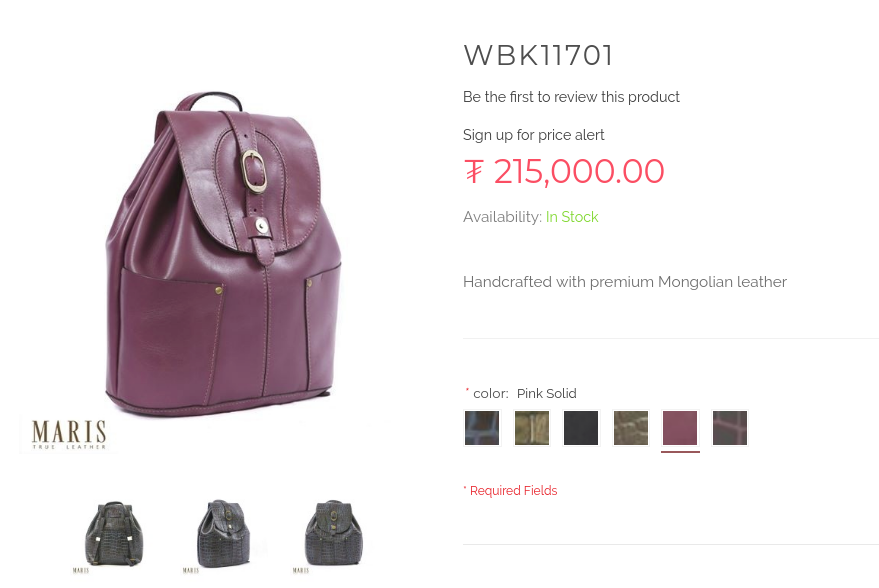The width and height of the screenshot is (879, 588).
Task: Pick the solid black color swatch
Action: tap(581, 428)
